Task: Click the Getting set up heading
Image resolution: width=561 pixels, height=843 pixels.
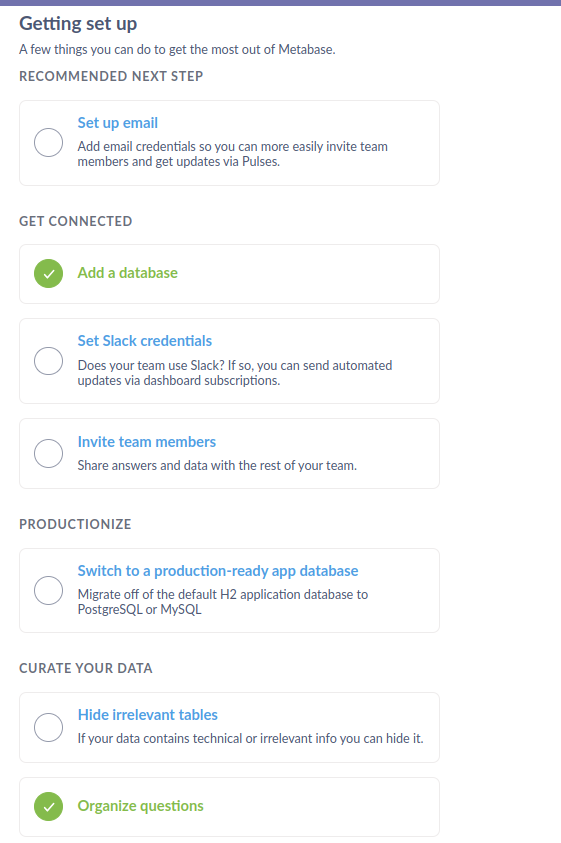Action: [x=78, y=24]
